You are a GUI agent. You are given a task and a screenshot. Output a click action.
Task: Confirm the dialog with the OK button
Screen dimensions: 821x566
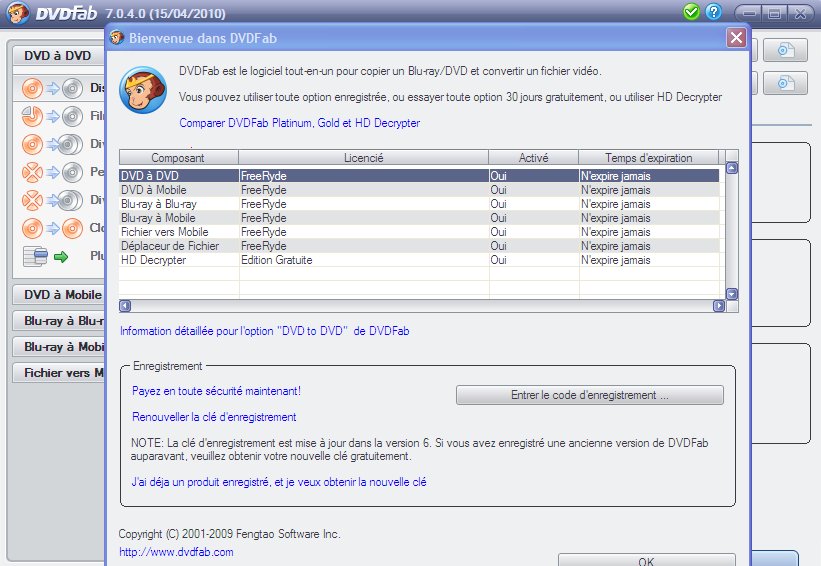pos(647,560)
